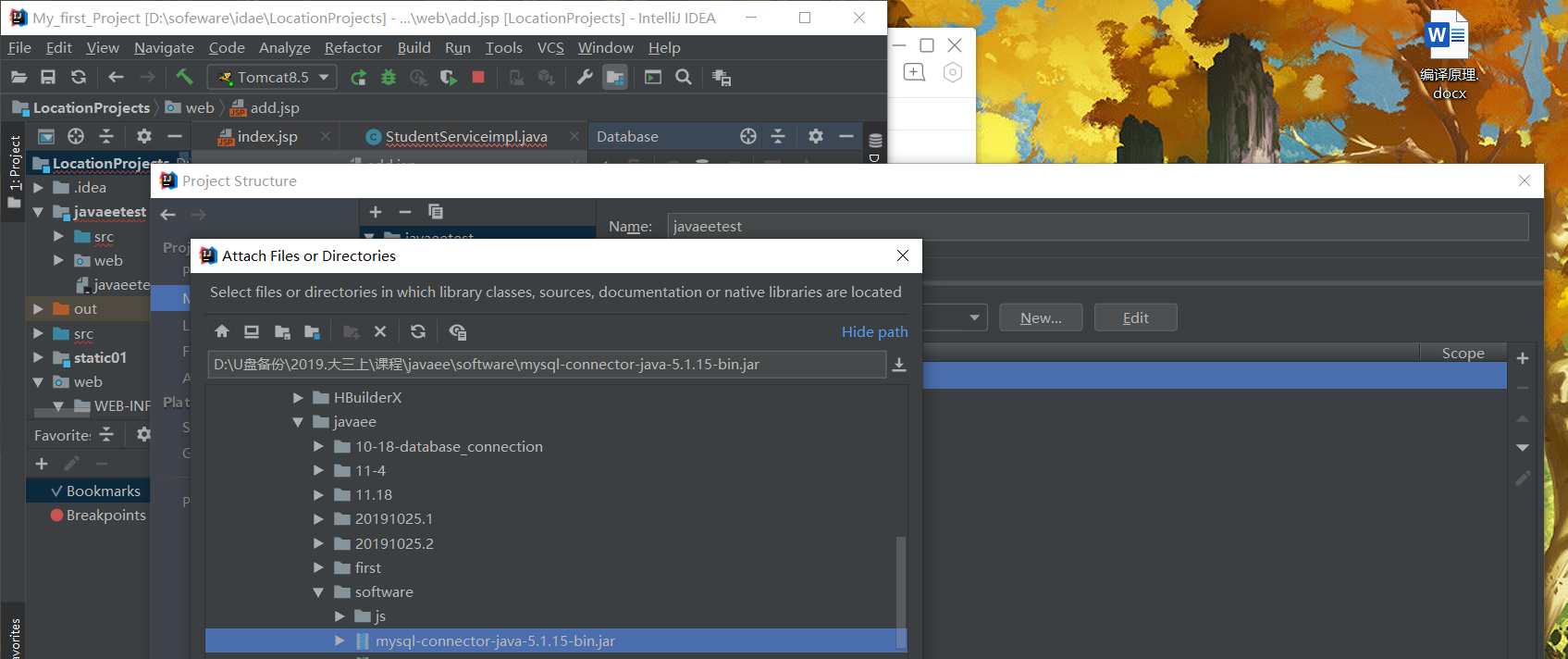Select the 11.18 folder
The width and height of the screenshot is (1568, 659).
click(x=374, y=495)
